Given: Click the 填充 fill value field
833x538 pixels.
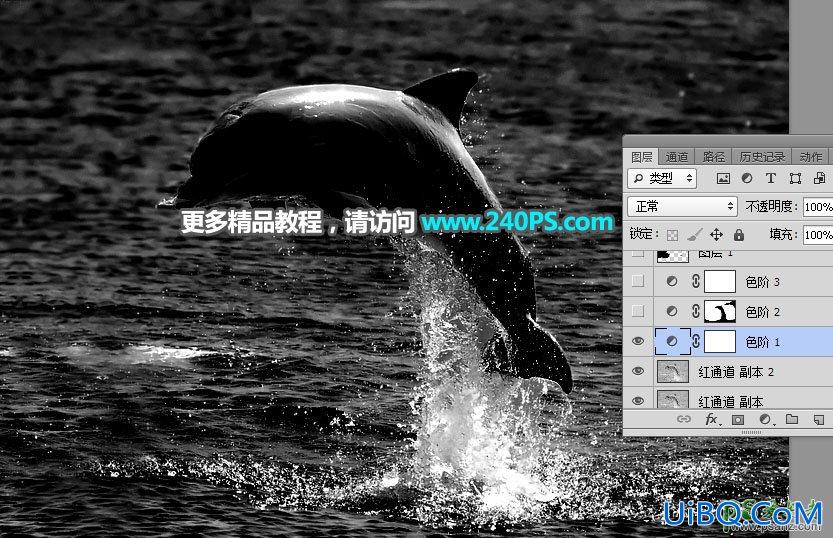Looking at the screenshot, I should coord(818,234).
